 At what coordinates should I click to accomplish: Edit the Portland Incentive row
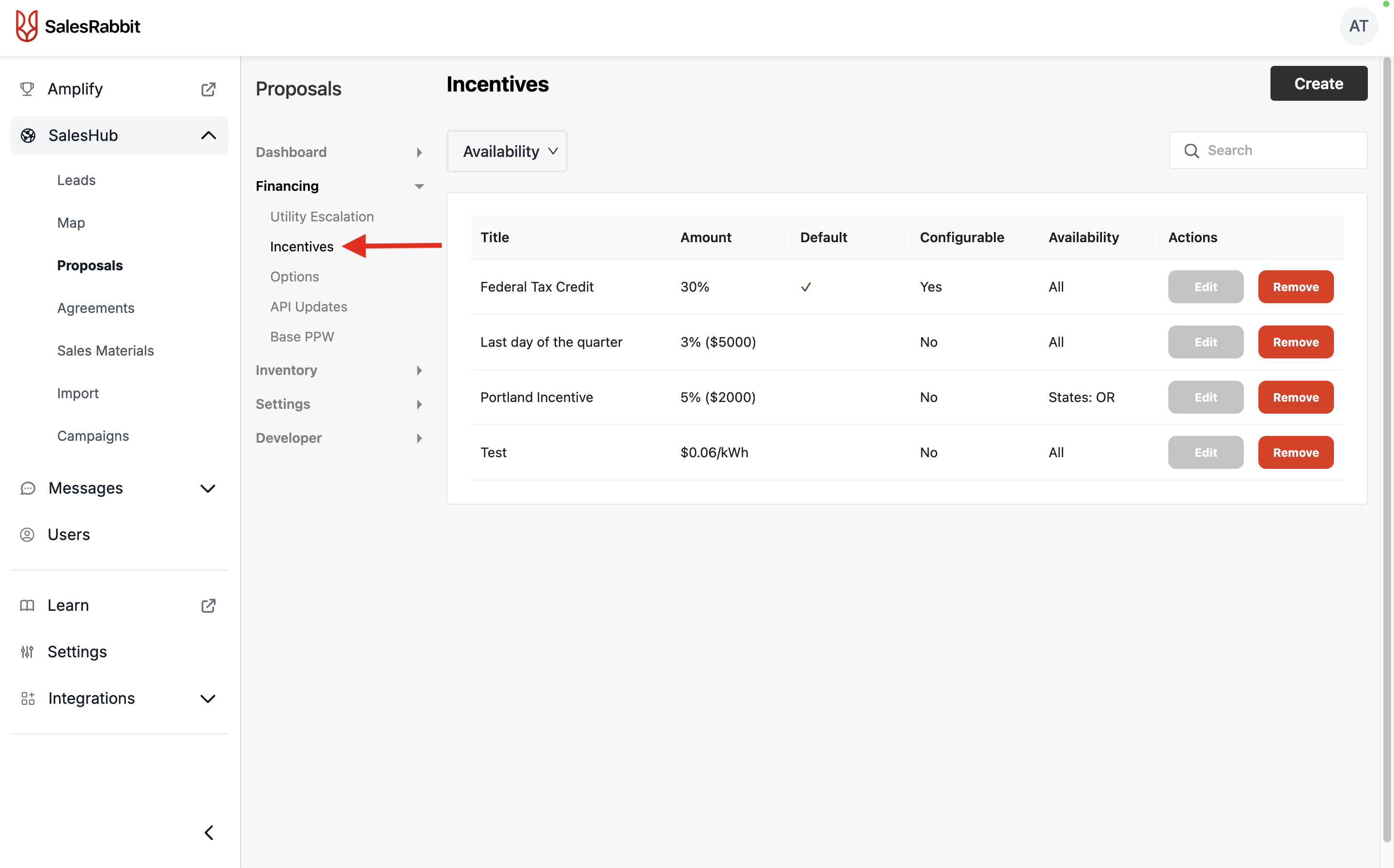point(1205,397)
